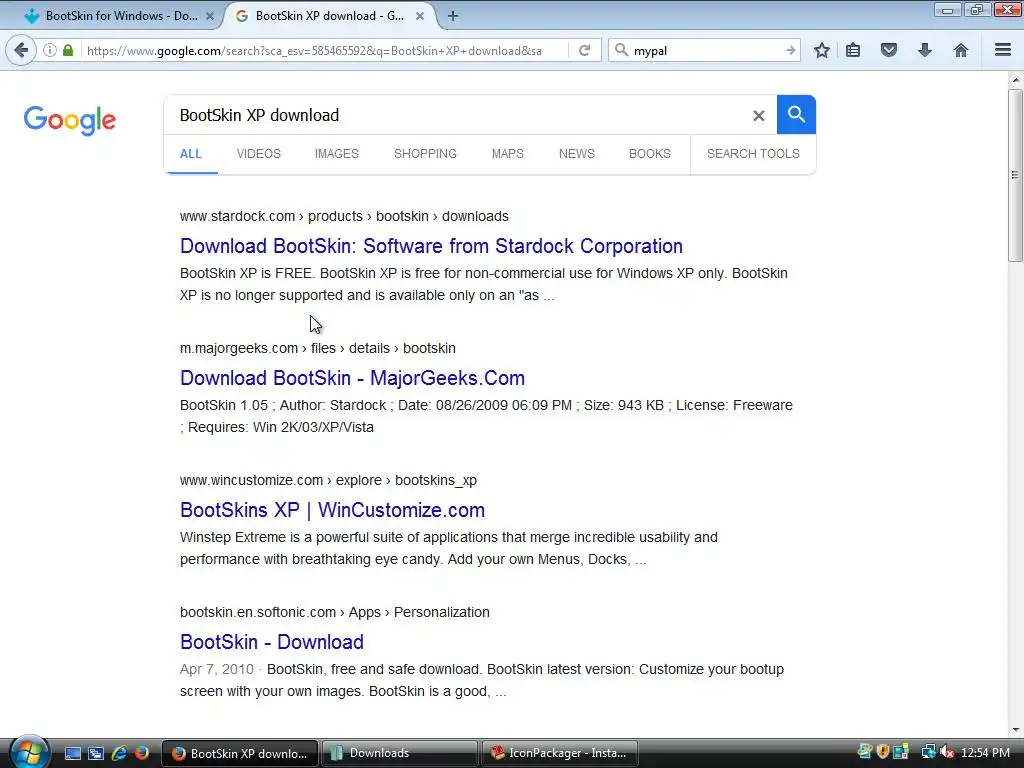Click the Google logo
Viewport: 1024px width, 768px height.
click(x=70, y=120)
